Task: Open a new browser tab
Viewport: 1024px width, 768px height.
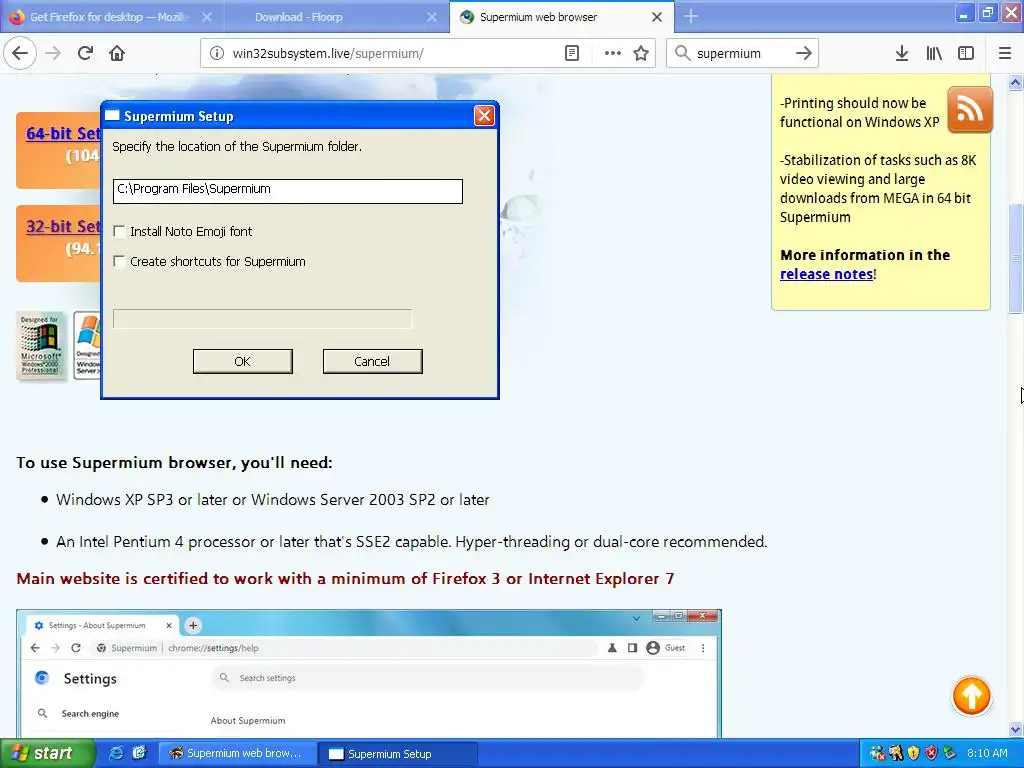Action: [x=691, y=16]
